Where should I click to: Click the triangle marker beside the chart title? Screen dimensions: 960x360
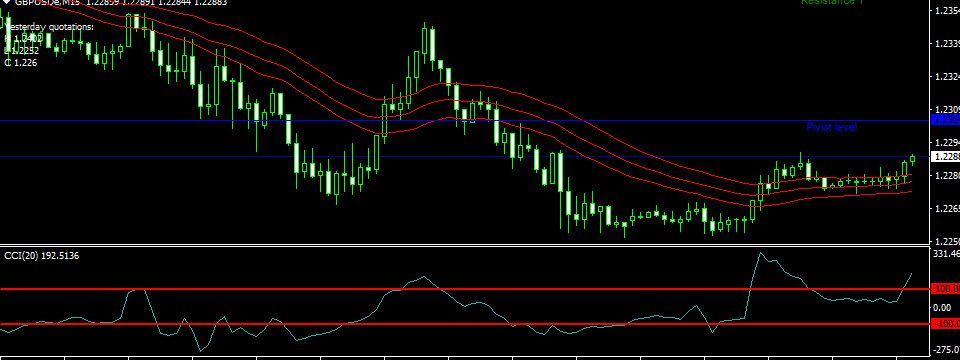6,2
